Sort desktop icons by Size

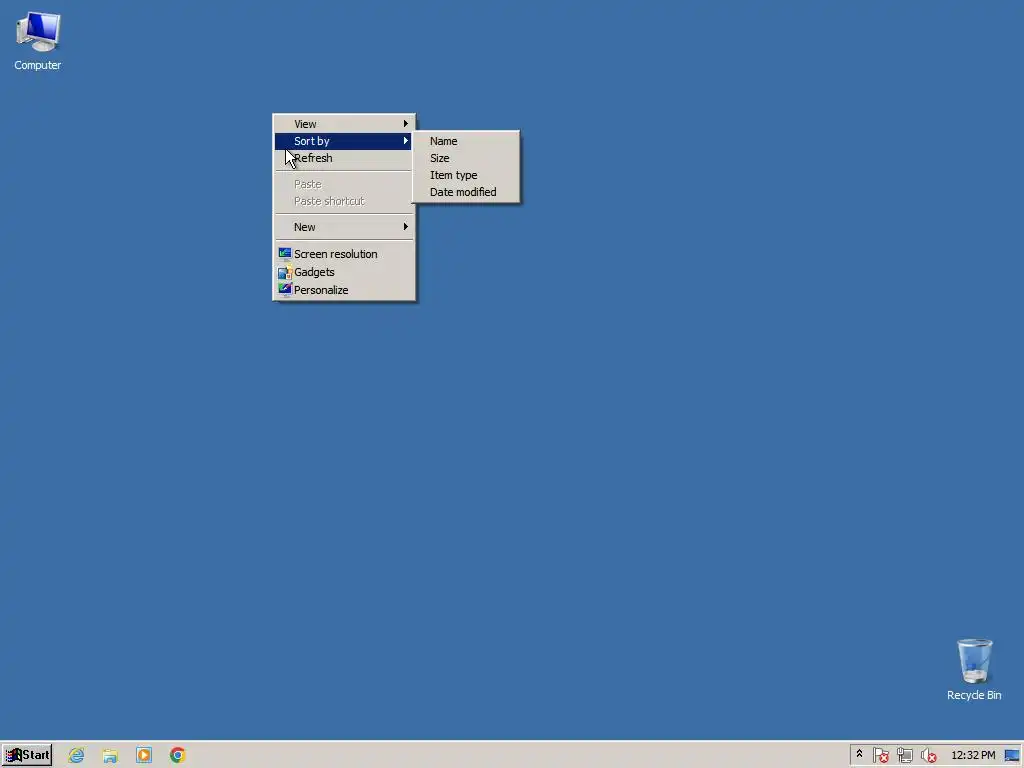coord(466,158)
